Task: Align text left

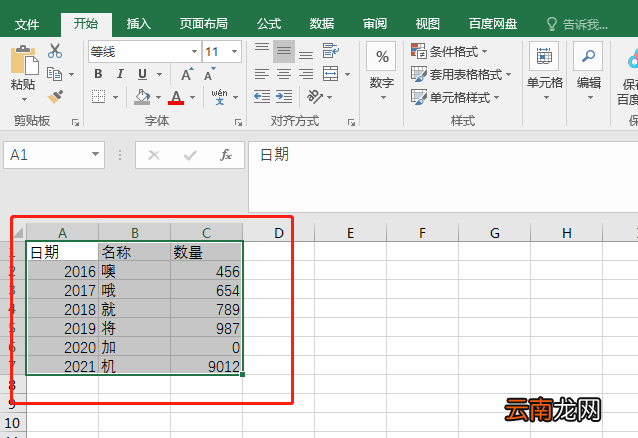Action: (x=262, y=74)
